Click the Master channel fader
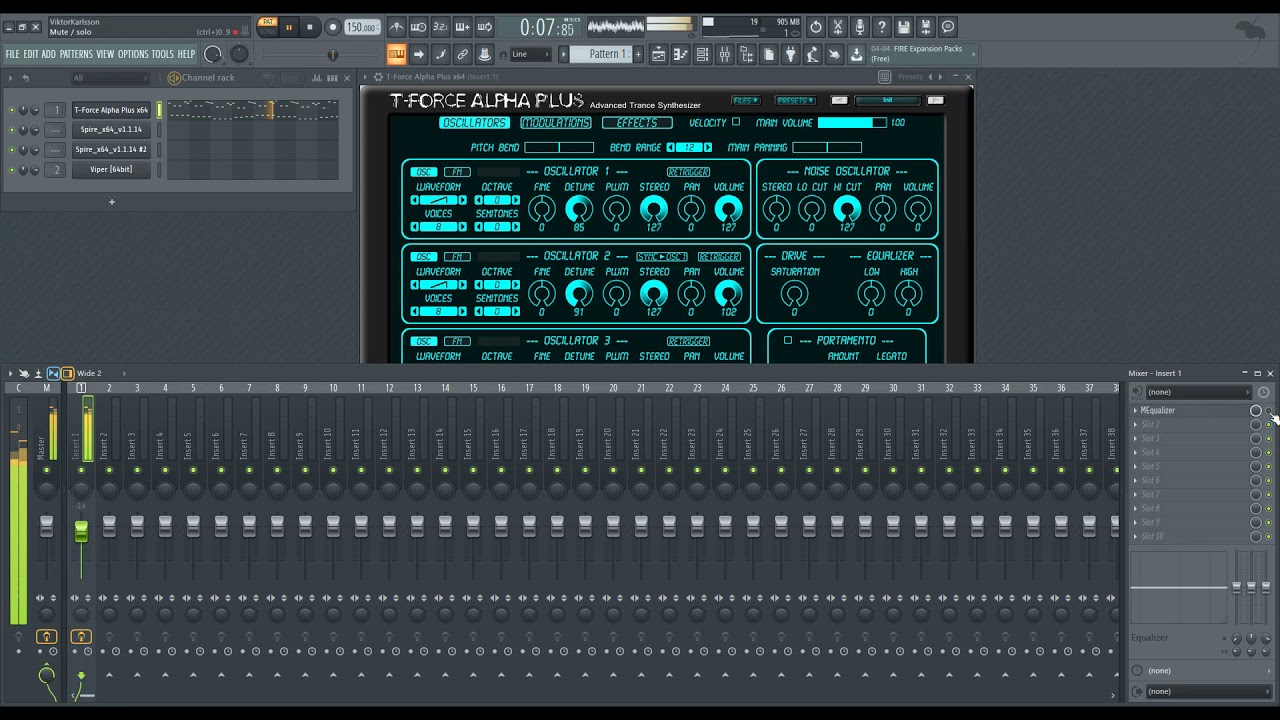 46,527
